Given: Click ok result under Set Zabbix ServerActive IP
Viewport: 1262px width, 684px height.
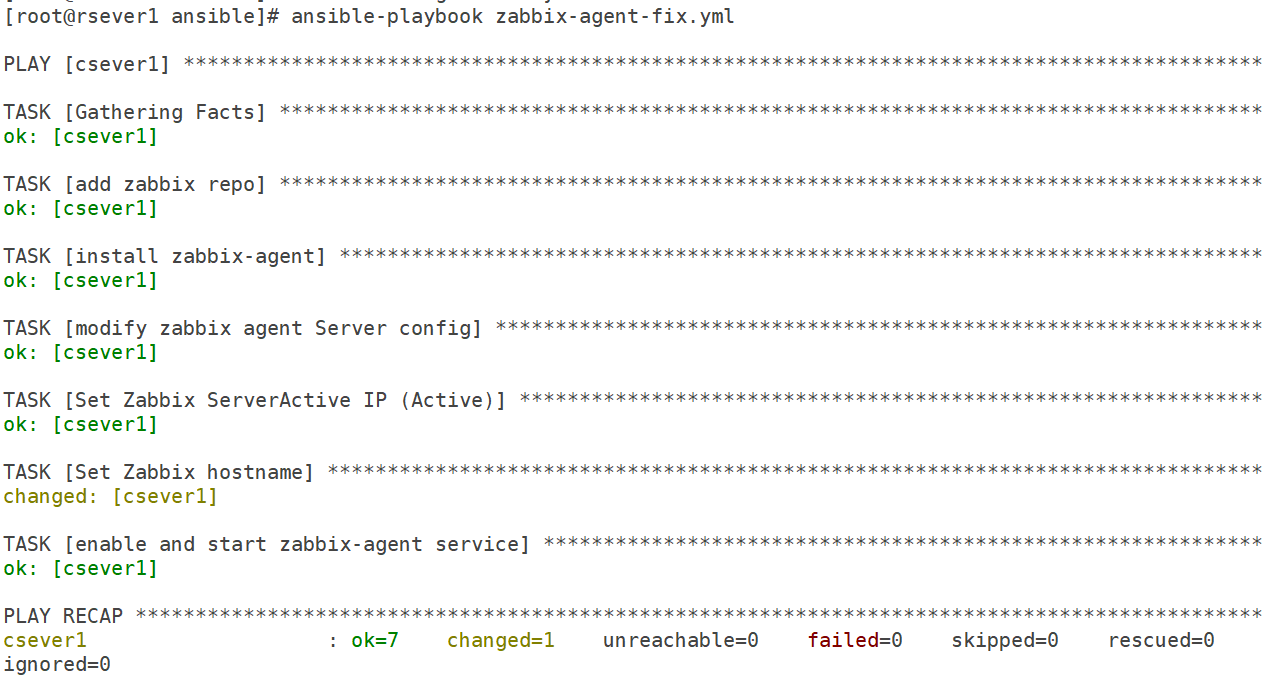Looking at the screenshot, I should pyautogui.click(x=80, y=425).
